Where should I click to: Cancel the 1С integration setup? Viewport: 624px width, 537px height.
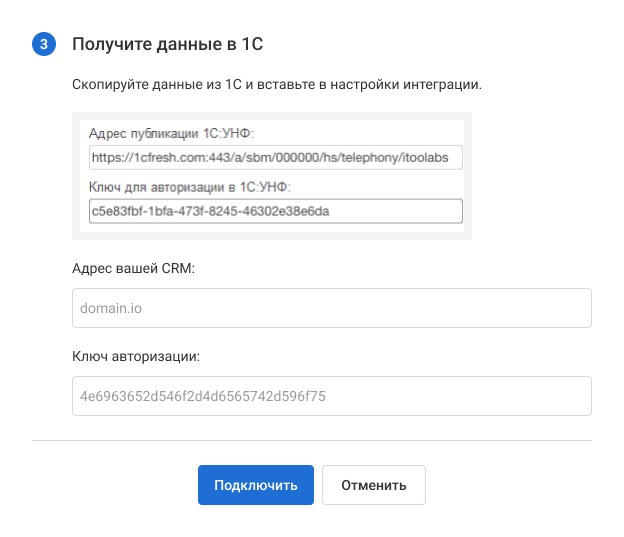[374, 485]
